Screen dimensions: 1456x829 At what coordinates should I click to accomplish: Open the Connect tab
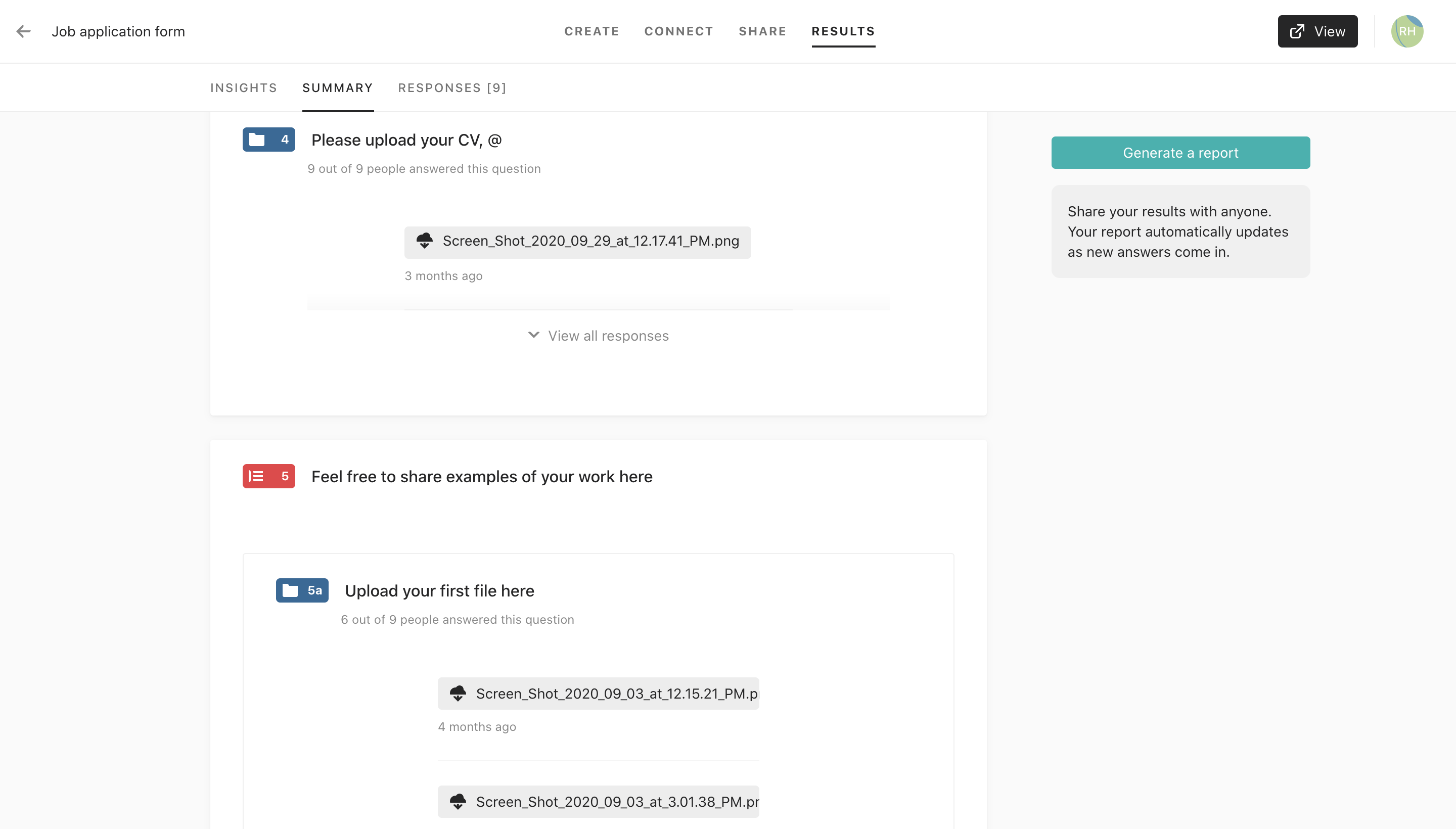click(x=679, y=31)
